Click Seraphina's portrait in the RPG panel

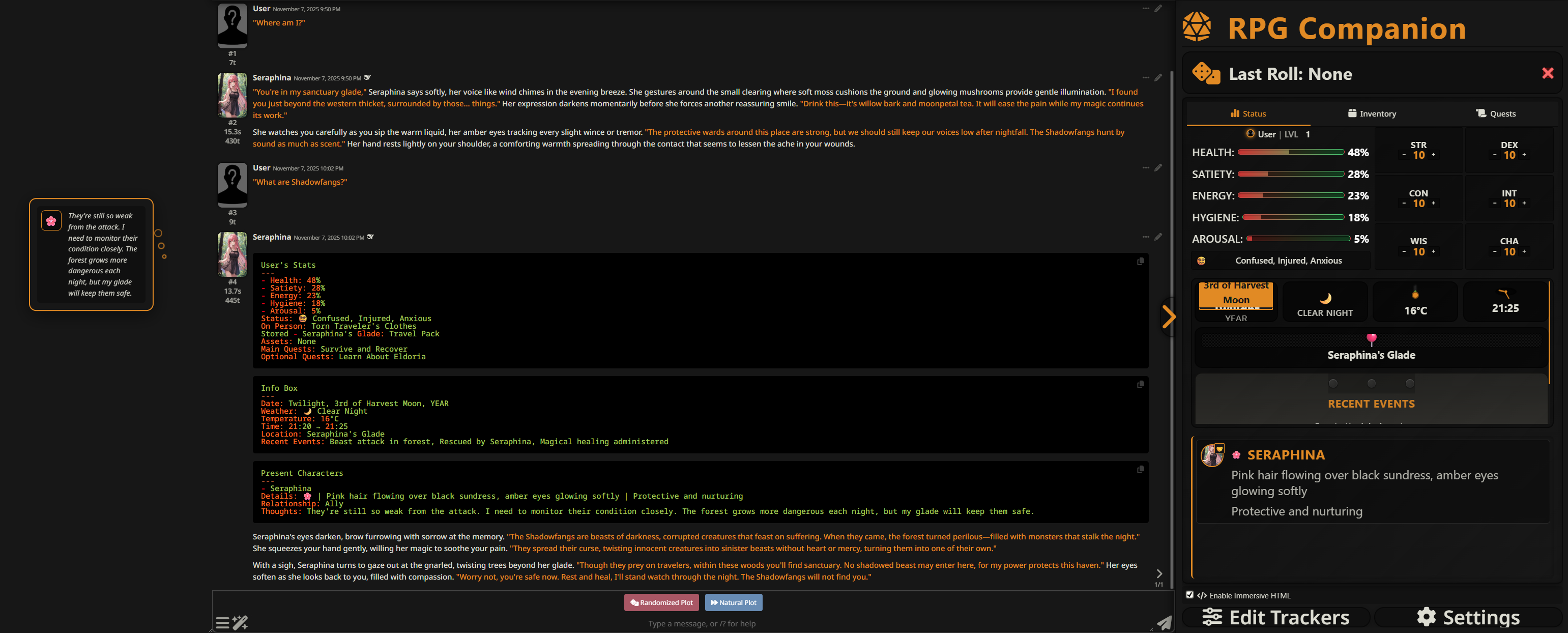(1211, 455)
